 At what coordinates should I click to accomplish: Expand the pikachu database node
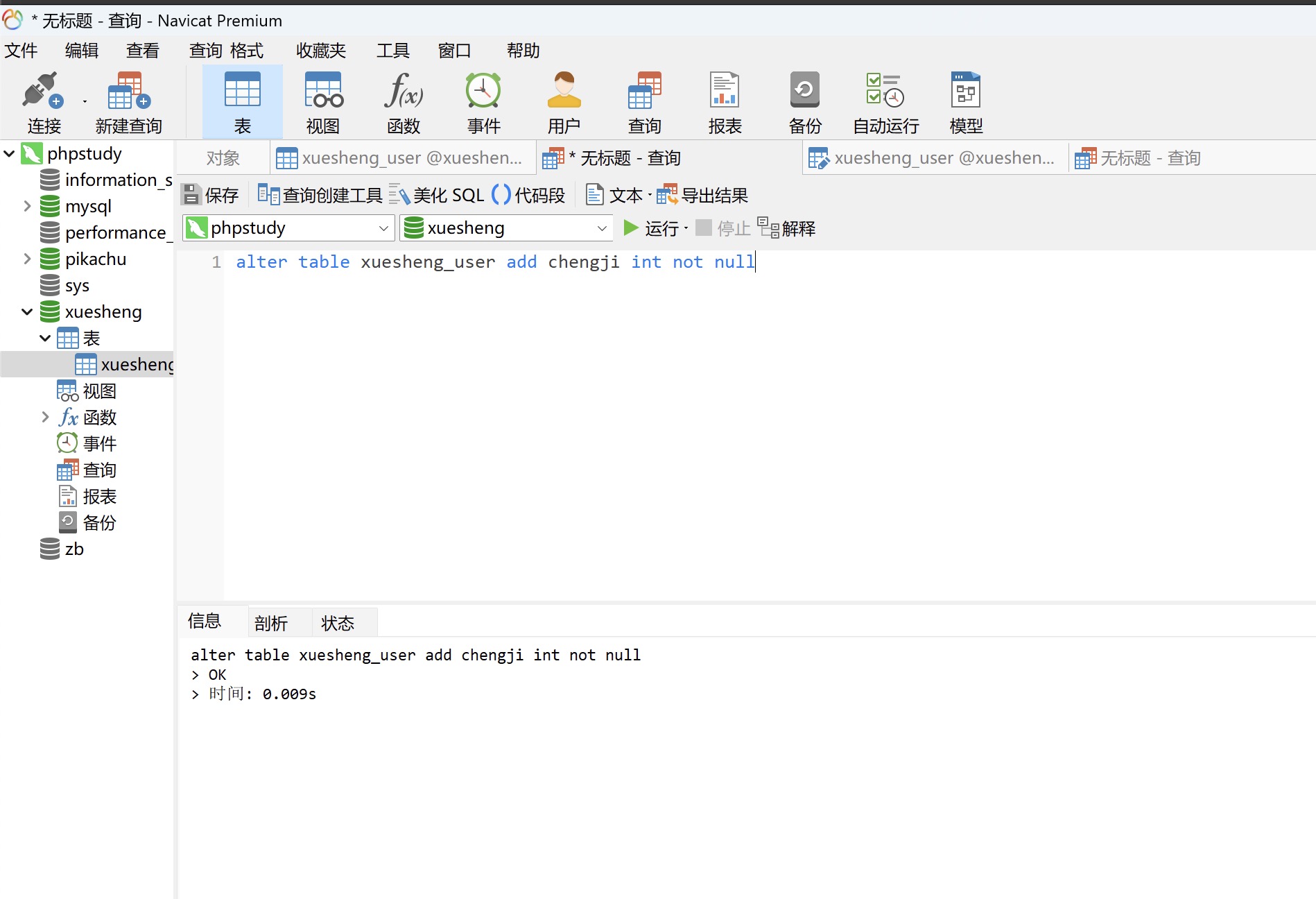click(x=27, y=259)
